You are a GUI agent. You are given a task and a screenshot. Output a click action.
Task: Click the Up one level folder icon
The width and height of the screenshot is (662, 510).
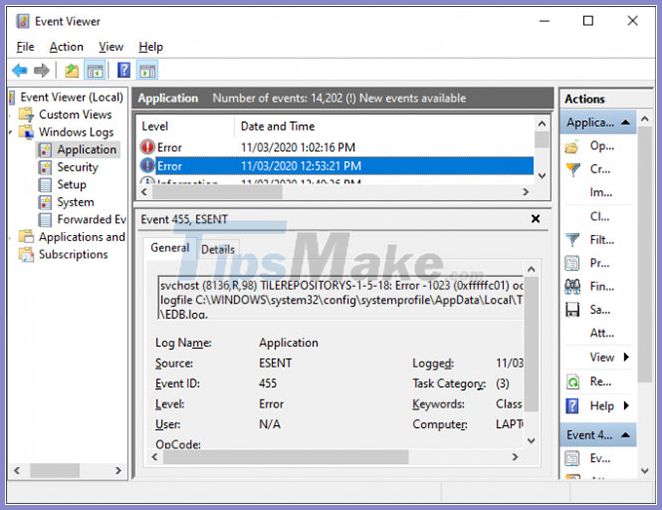tap(72, 71)
